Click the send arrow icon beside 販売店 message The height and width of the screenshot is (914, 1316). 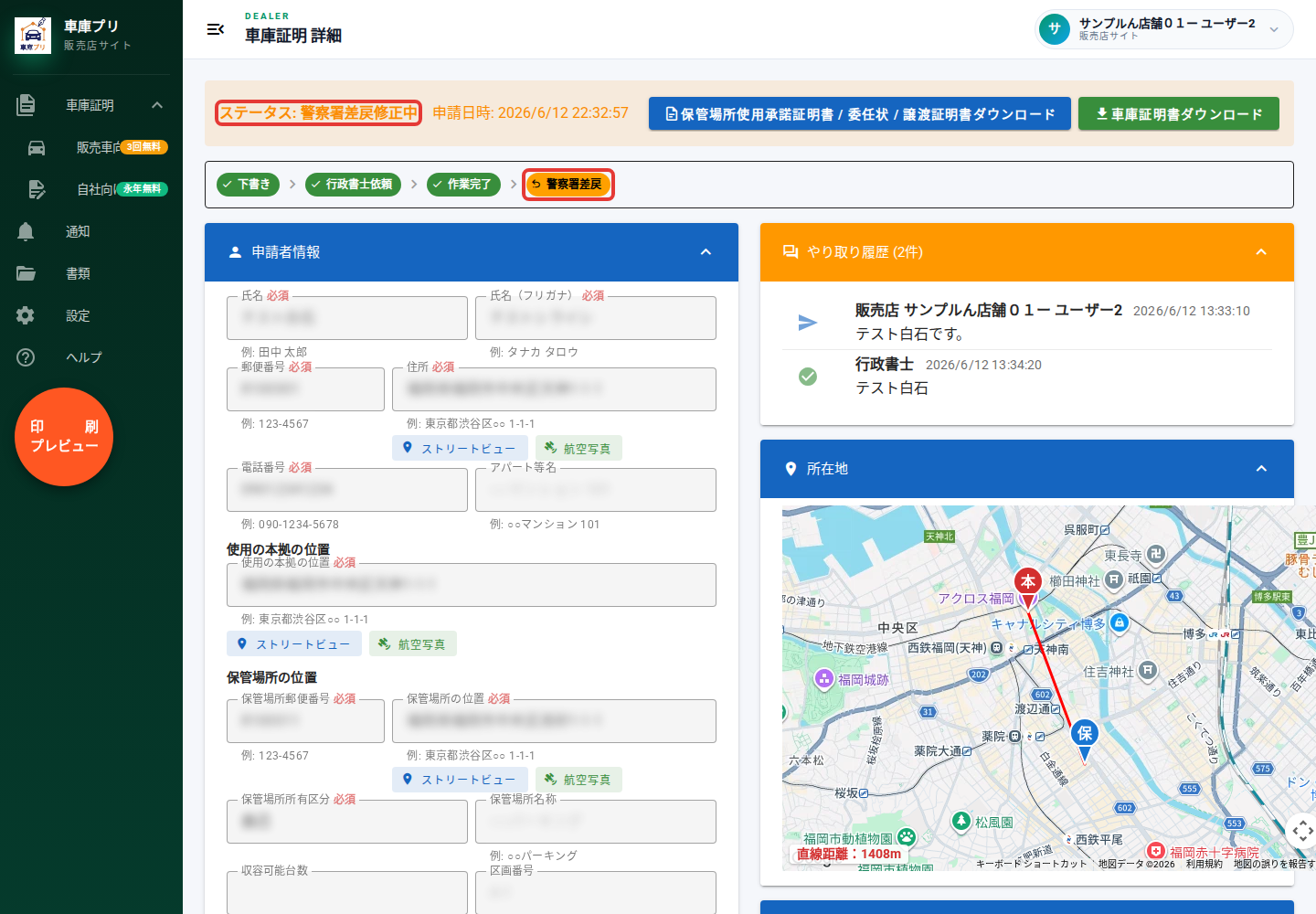point(808,323)
